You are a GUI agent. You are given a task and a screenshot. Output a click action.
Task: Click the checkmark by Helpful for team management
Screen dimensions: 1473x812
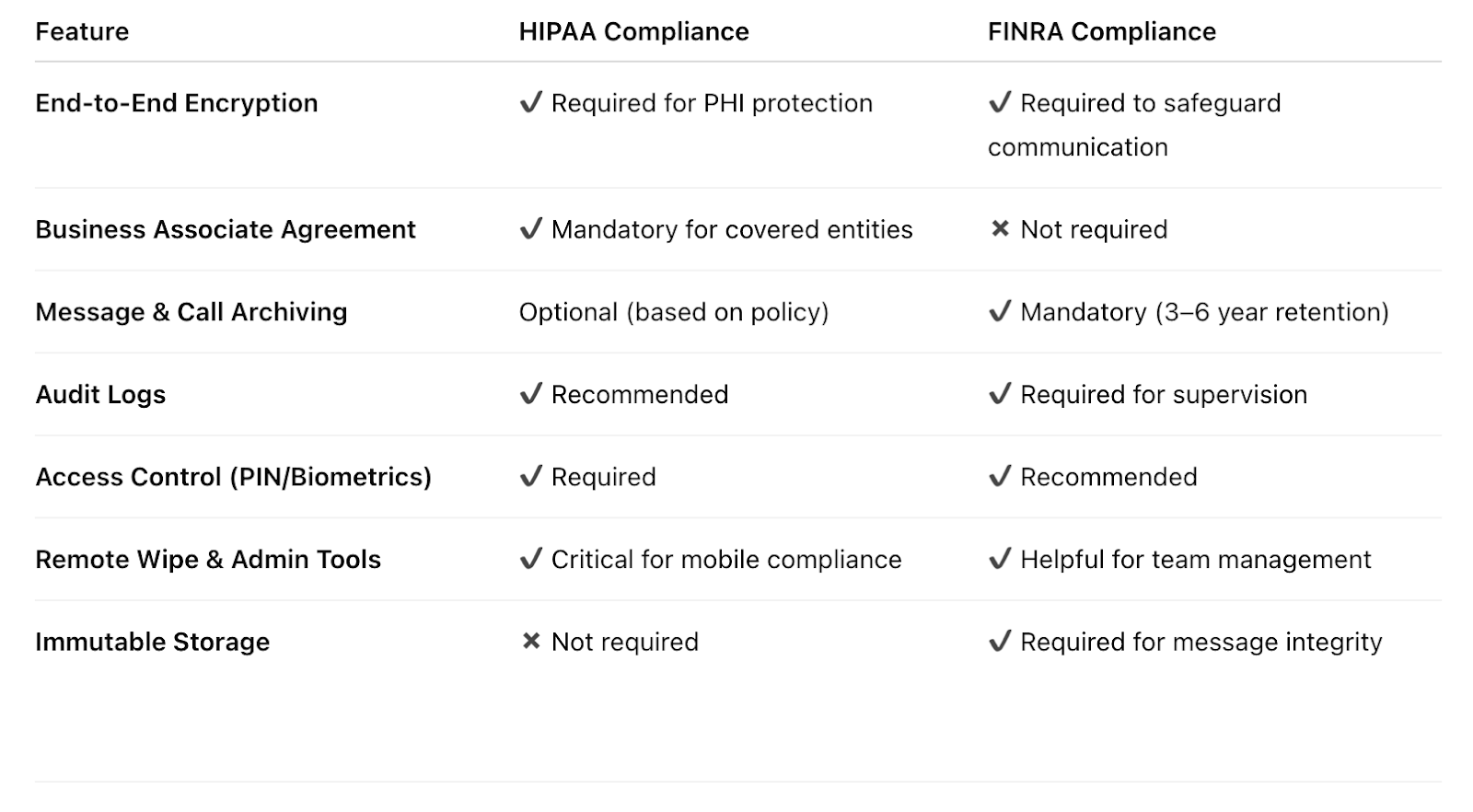coord(1000,559)
